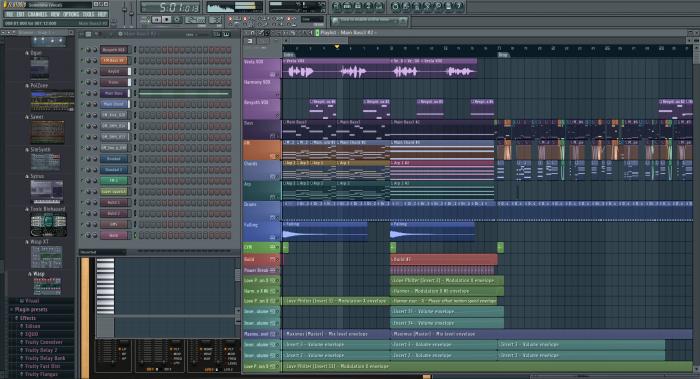Collapse the Effects folder in the browser
Image resolution: width=700 pixels, height=379 pixels.
[x=27, y=318]
